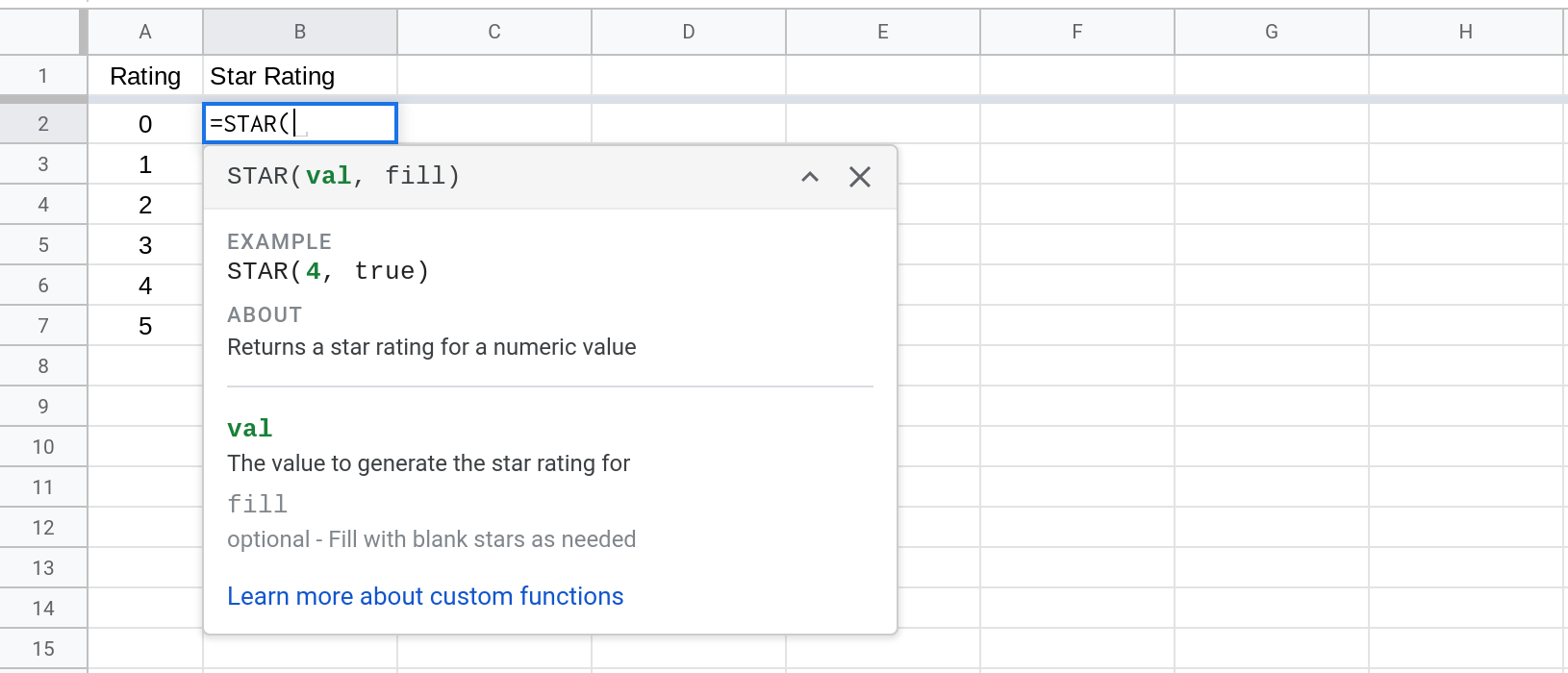1568x673 pixels.
Task: Select empty cell C1
Action: pos(494,76)
